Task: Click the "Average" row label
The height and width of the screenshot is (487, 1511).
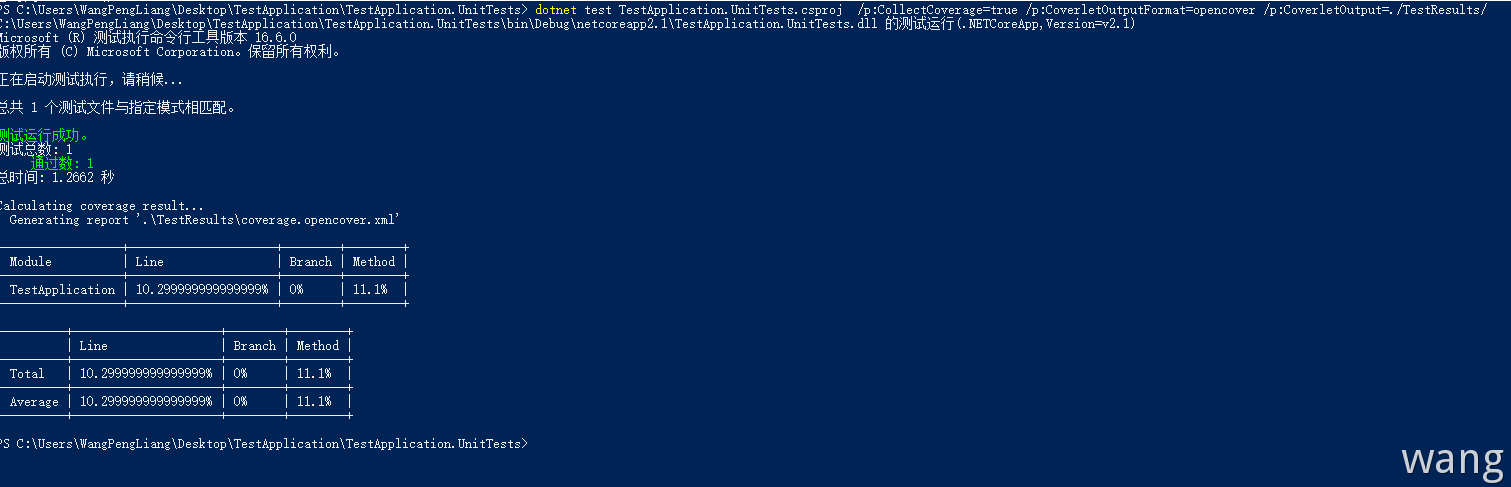Action: click(x=34, y=402)
